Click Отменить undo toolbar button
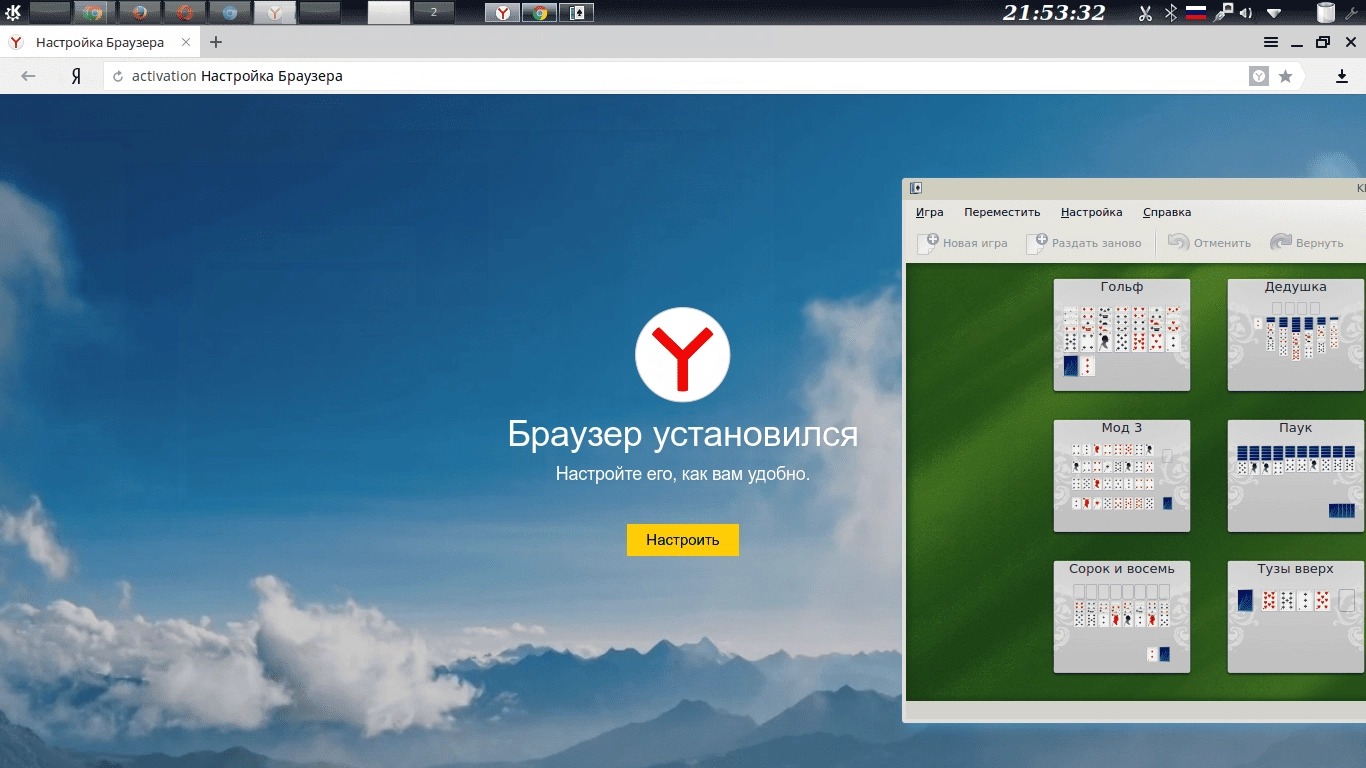 pyautogui.click(x=1210, y=243)
